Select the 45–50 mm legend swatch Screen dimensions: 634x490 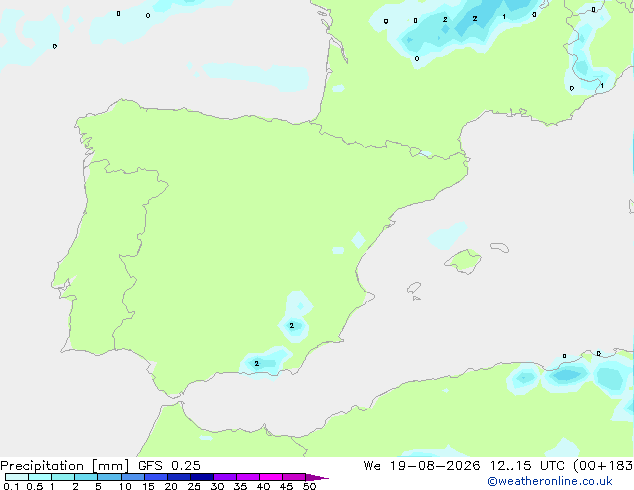[x=294, y=477]
